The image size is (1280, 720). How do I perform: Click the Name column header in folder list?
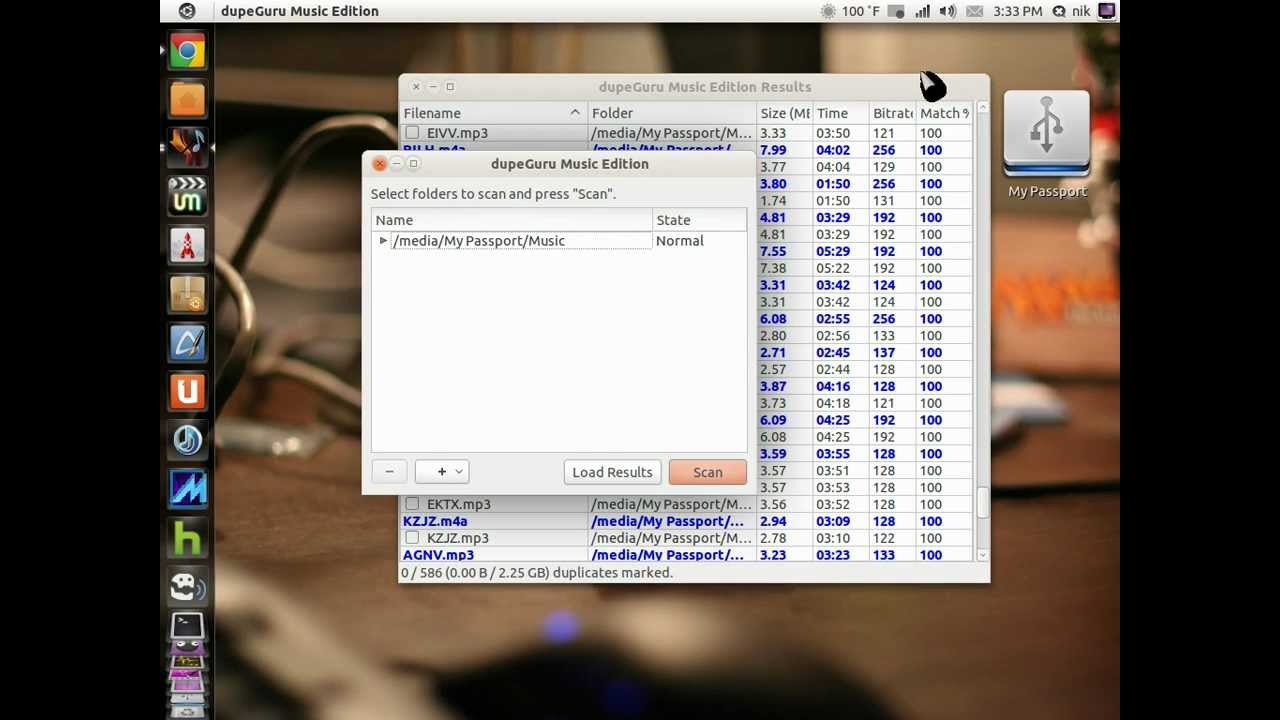point(512,220)
